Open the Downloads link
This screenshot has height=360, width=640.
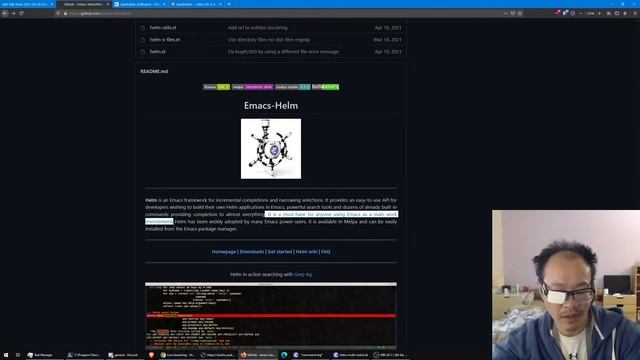pos(252,252)
